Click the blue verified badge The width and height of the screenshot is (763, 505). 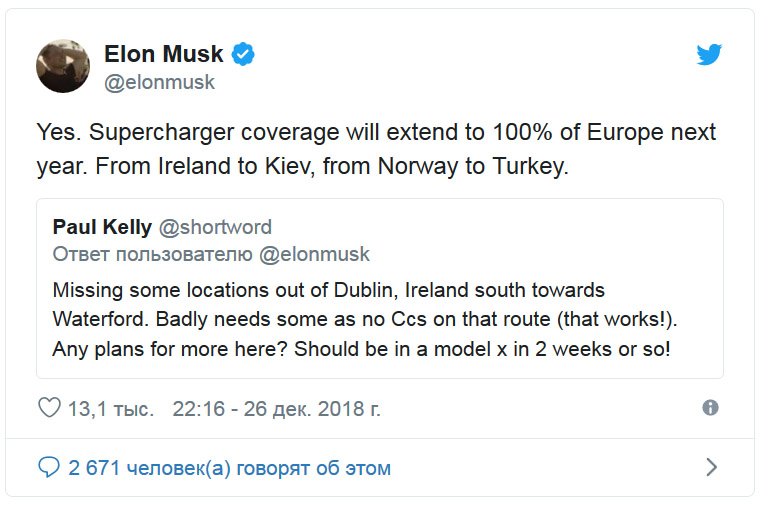(244, 54)
